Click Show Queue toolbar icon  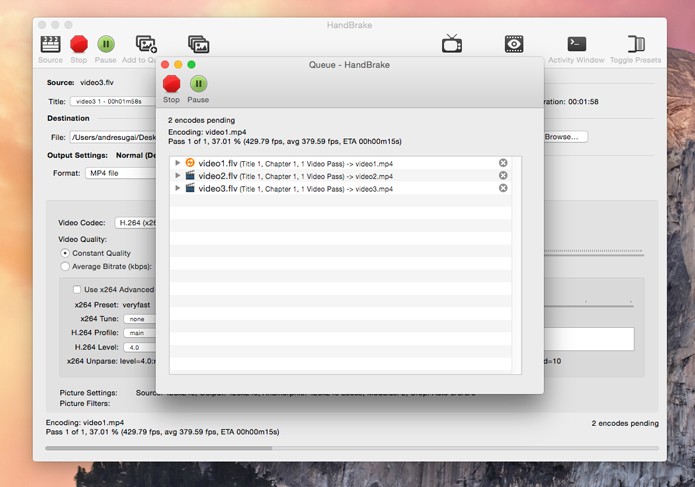199,44
